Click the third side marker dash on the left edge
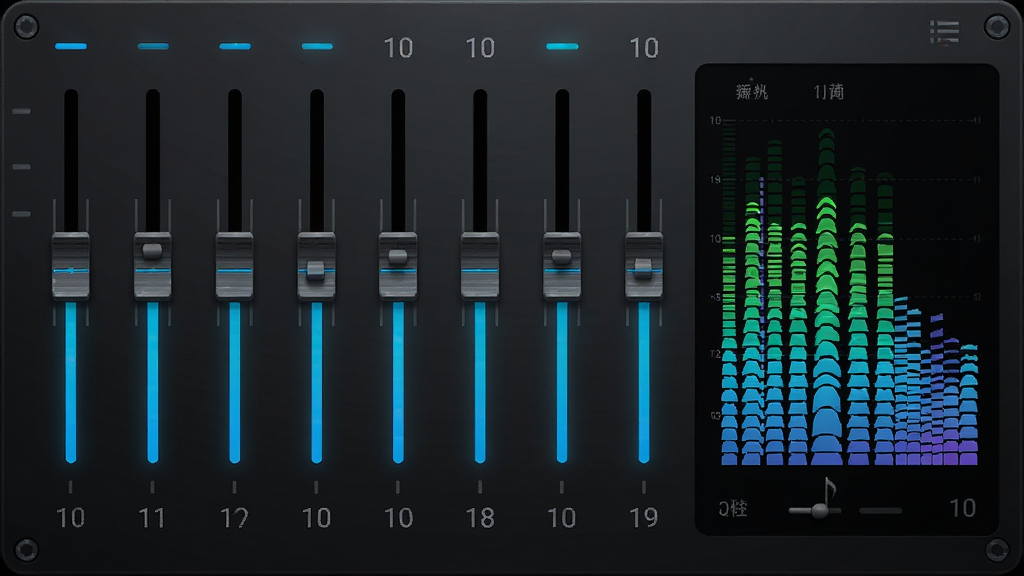This screenshot has height=576, width=1024. pyautogui.click(x=22, y=214)
